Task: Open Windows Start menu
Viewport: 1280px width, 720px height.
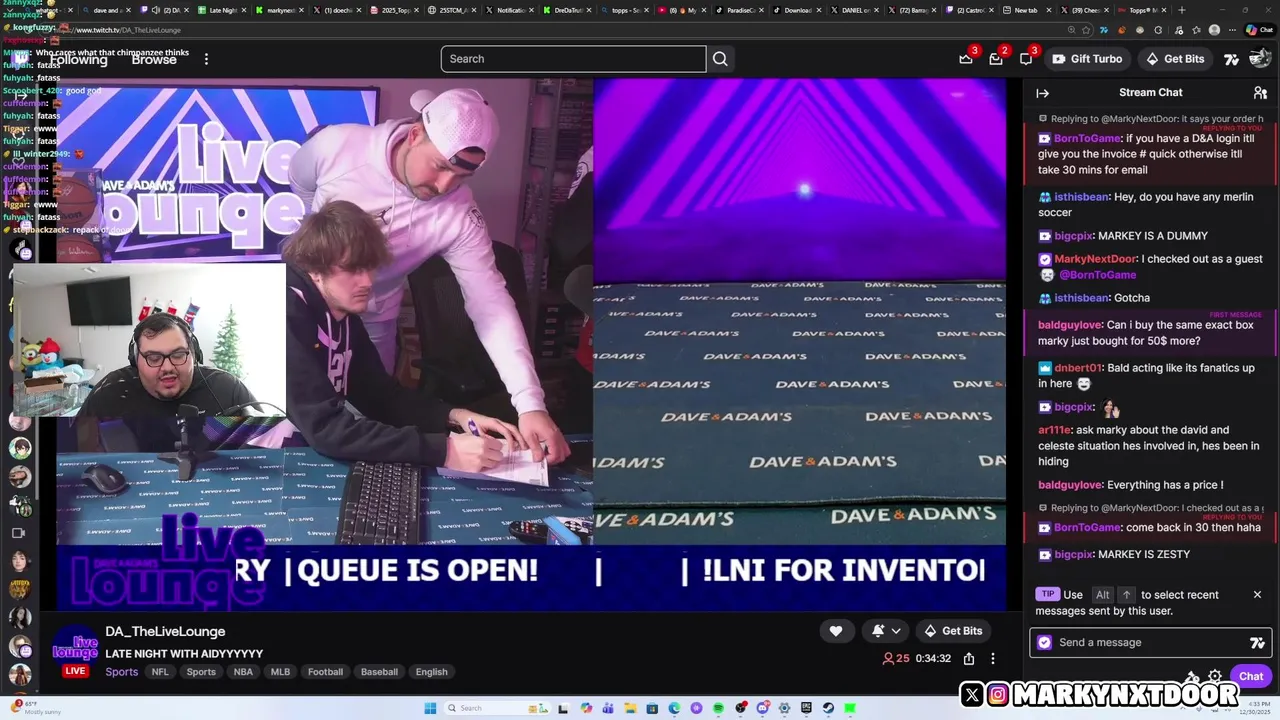Action: tap(430, 708)
